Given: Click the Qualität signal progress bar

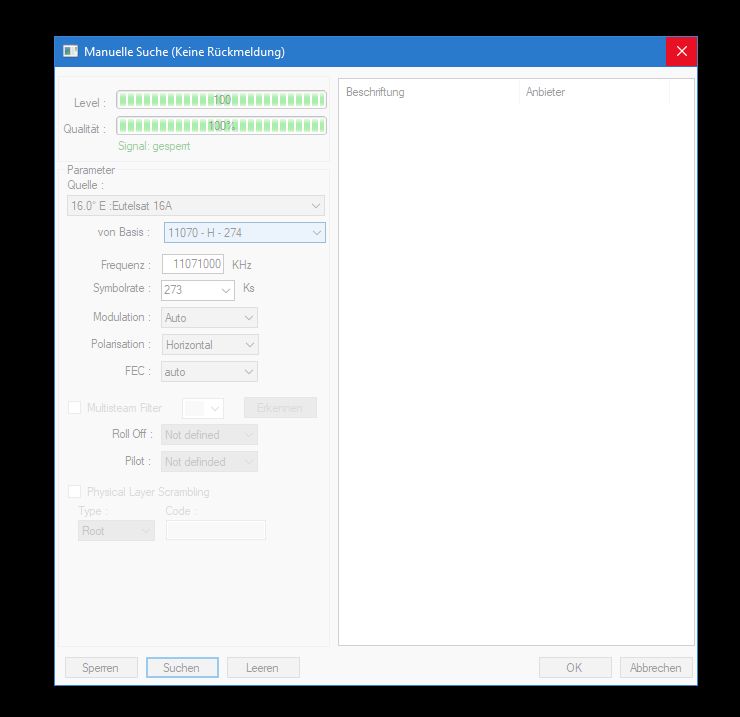Looking at the screenshot, I should tap(221, 126).
